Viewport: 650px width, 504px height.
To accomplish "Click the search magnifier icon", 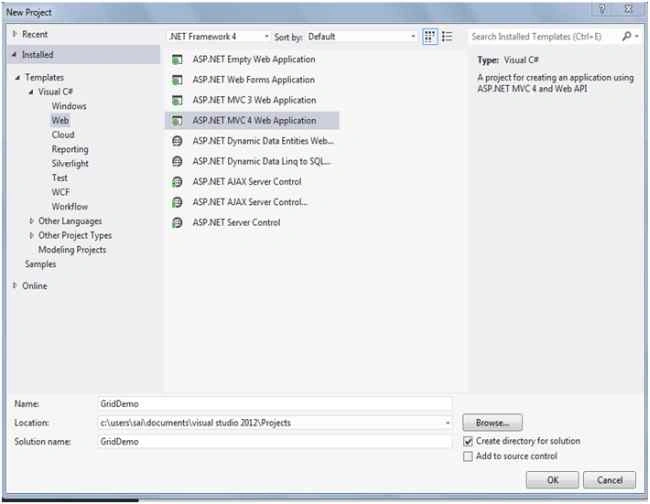I will coord(627,36).
